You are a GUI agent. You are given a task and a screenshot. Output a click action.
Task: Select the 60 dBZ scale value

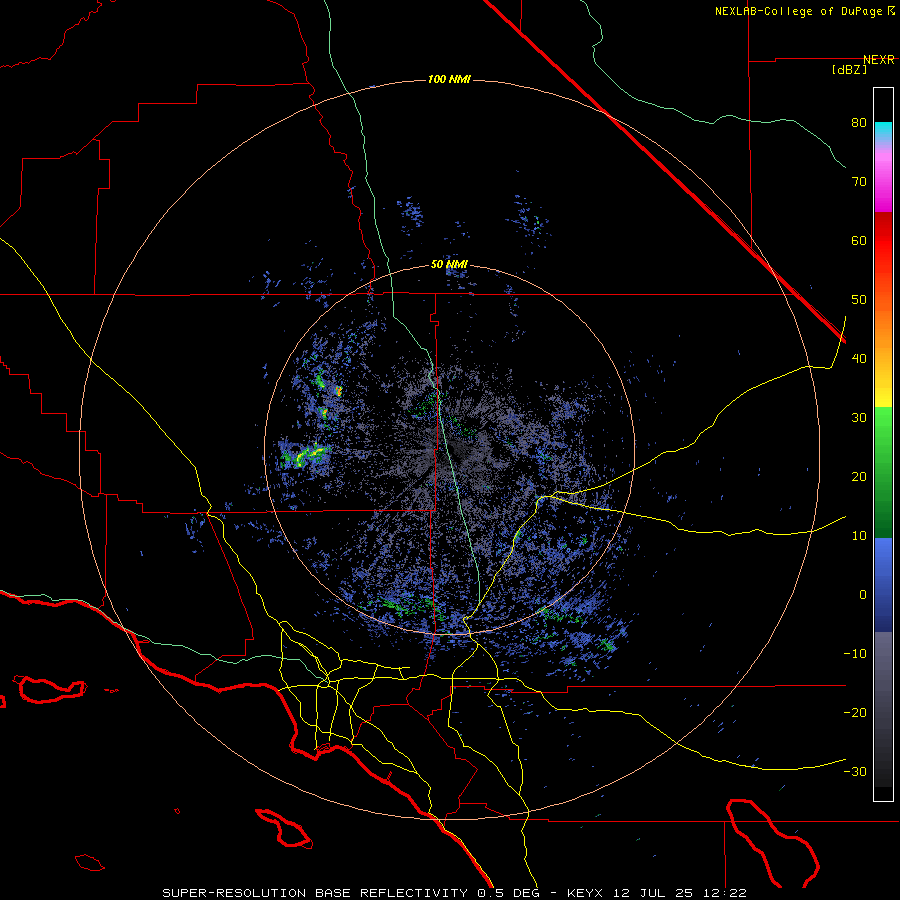pyautogui.click(x=859, y=240)
